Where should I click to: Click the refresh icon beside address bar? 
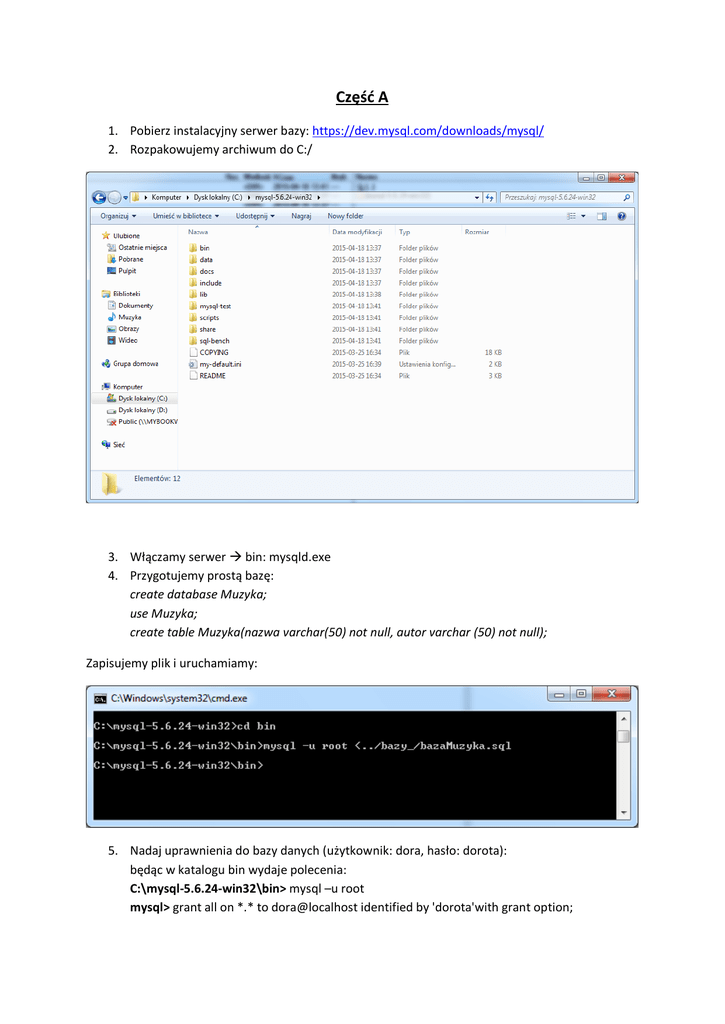[489, 197]
